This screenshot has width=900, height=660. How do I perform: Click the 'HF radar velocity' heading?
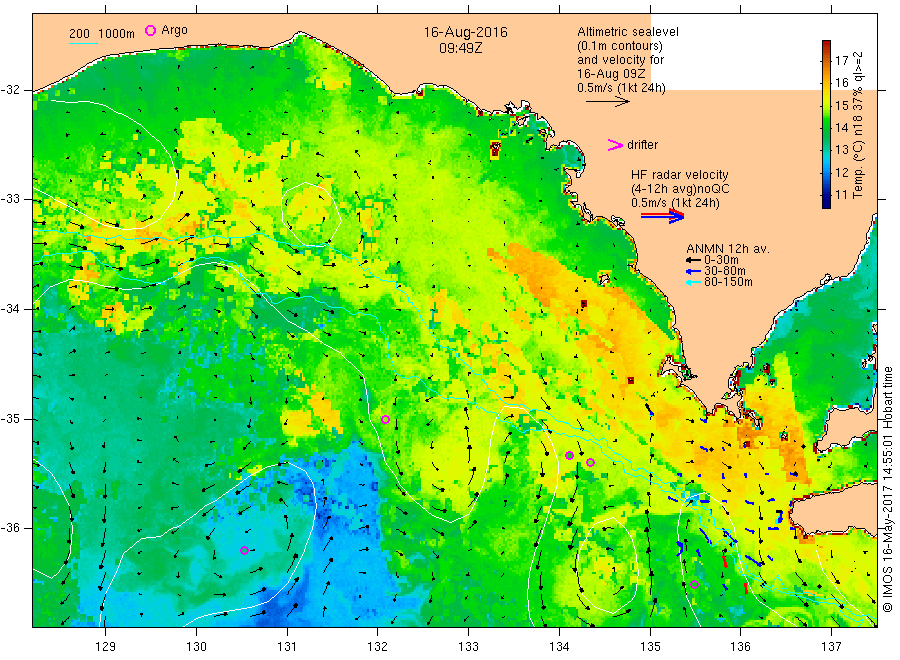point(680,175)
